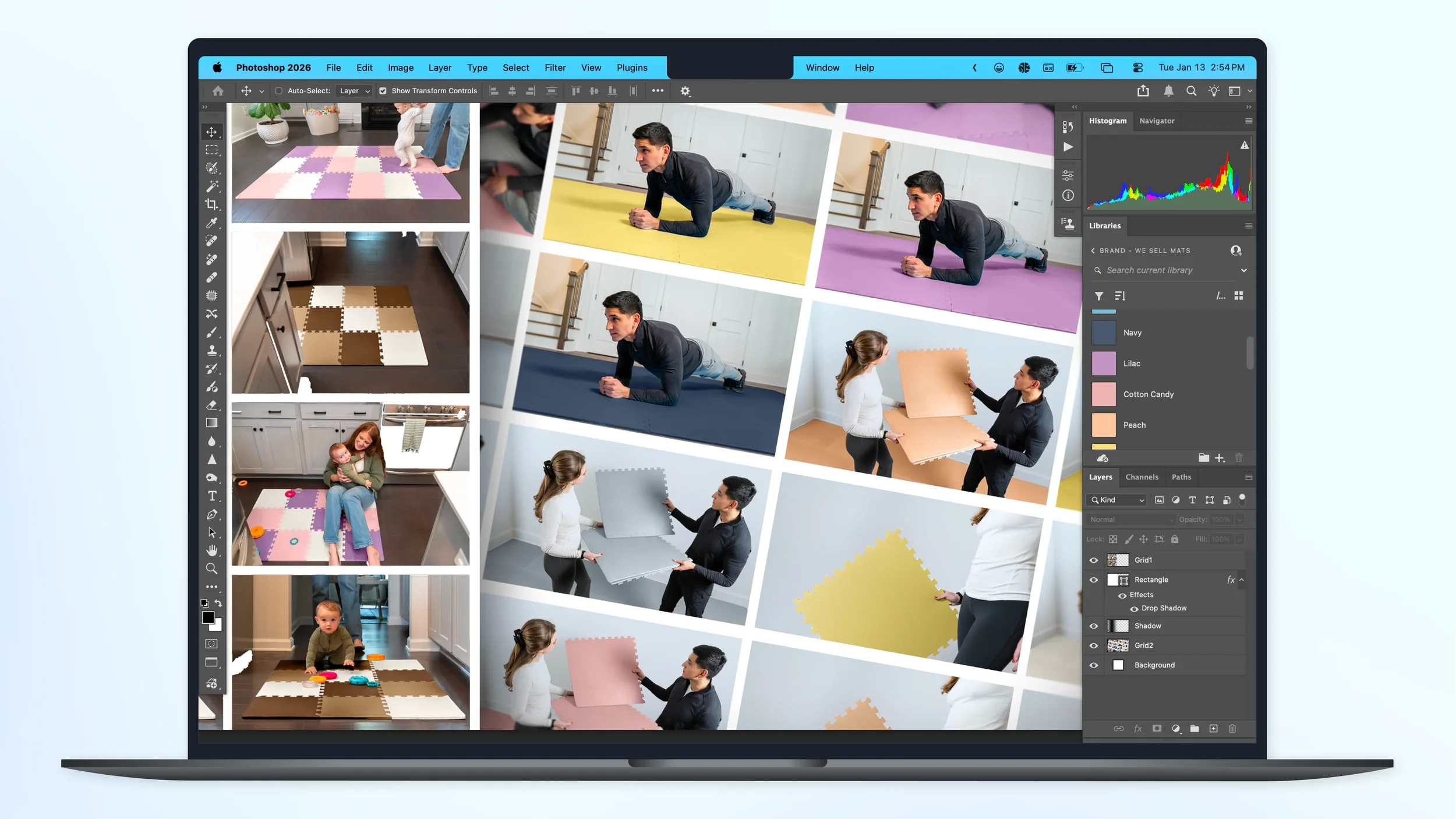
Task: Select the Eyedropper tool
Action: [x=212, y=223]
